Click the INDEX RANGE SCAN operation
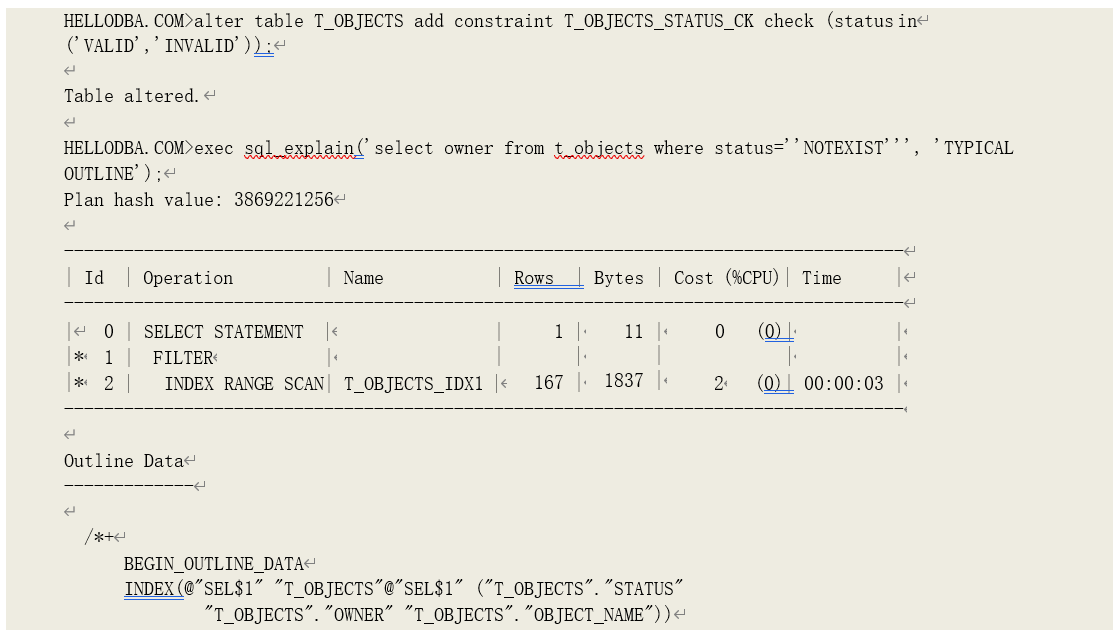This screenshot has height=642, width=1116. [x=244, y=383]
